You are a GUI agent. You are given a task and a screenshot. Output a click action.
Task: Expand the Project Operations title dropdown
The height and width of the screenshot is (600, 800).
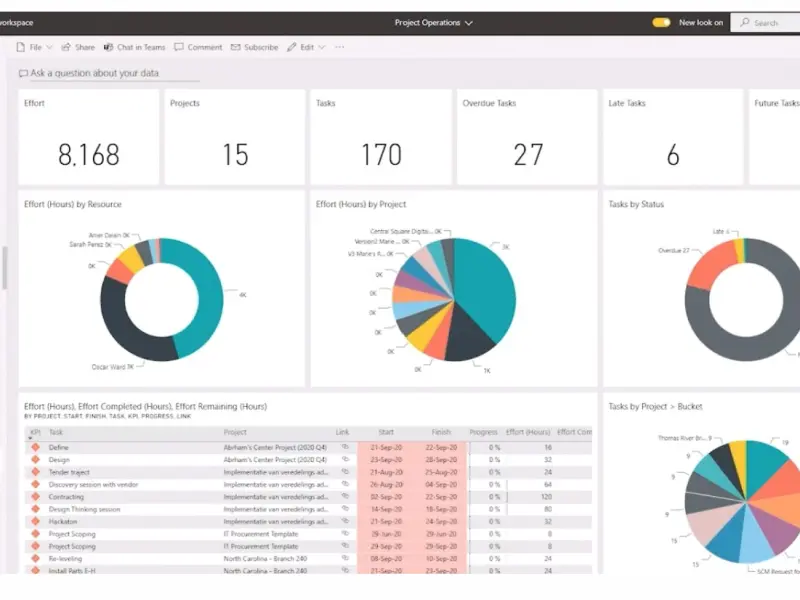[x=434, y=22]
